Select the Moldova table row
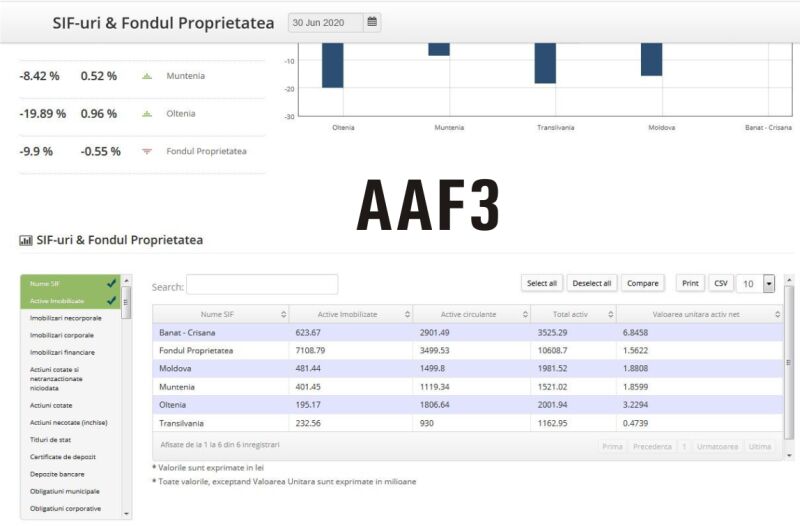 pyautogui.click(x=467, y=368)
